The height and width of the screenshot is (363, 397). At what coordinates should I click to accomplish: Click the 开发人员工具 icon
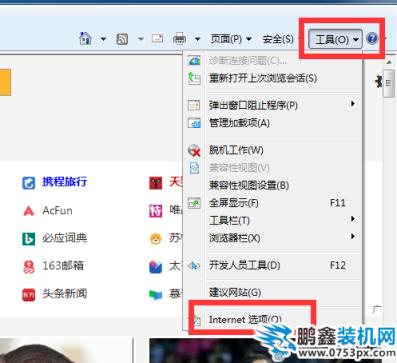[194, 266]
